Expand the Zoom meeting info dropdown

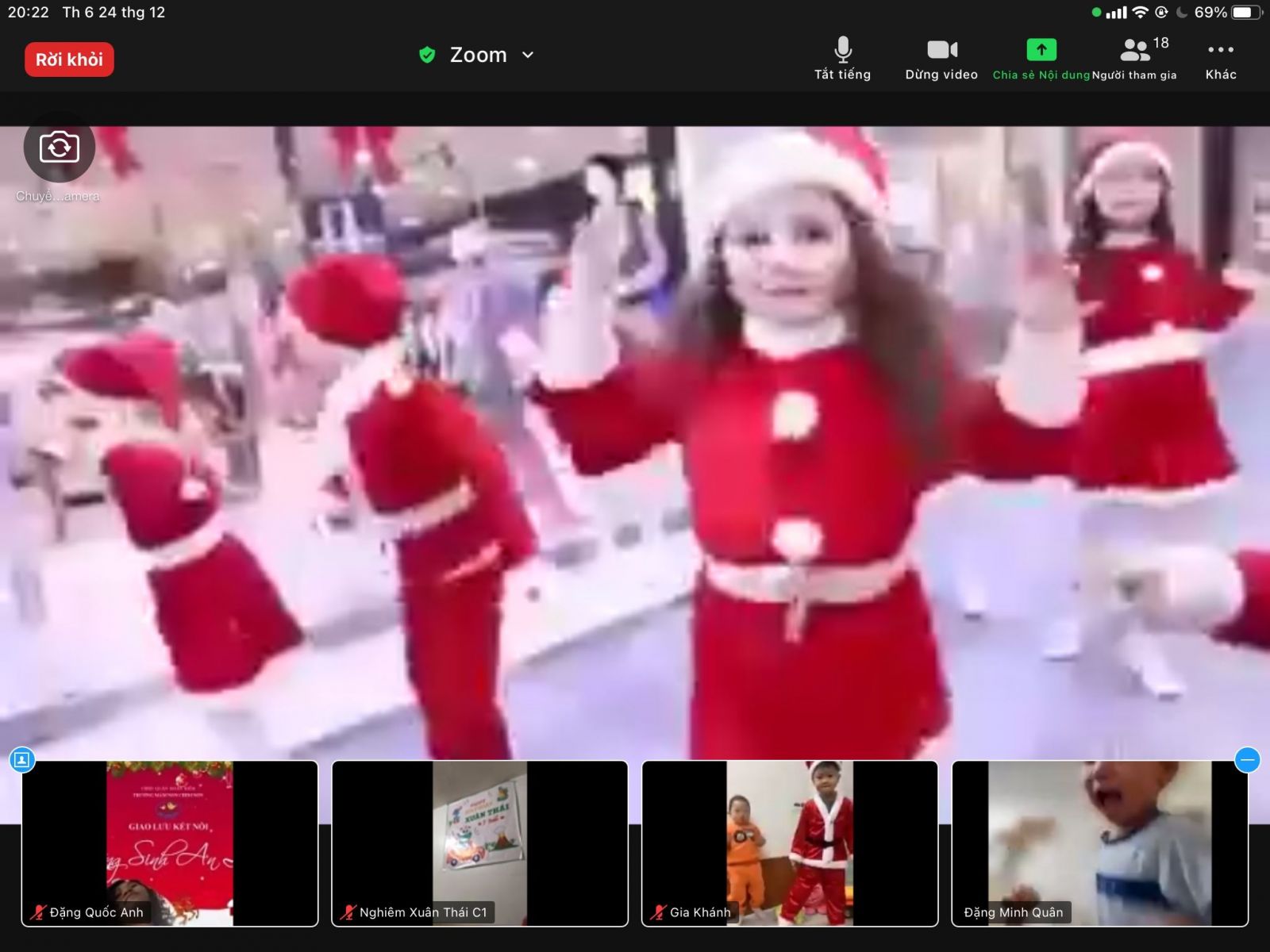528,55
